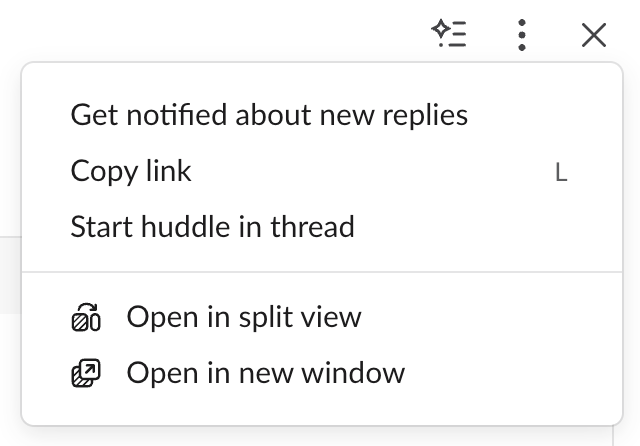Click the L shortcut hint beside Copy link
The height and width of the screenshot is (446, 640).
pyautogui.click(x=561, y=172)
